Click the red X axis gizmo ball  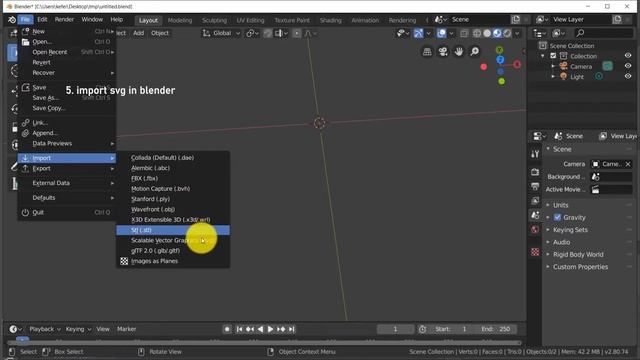pyautogui.click(x=517, y=64)
